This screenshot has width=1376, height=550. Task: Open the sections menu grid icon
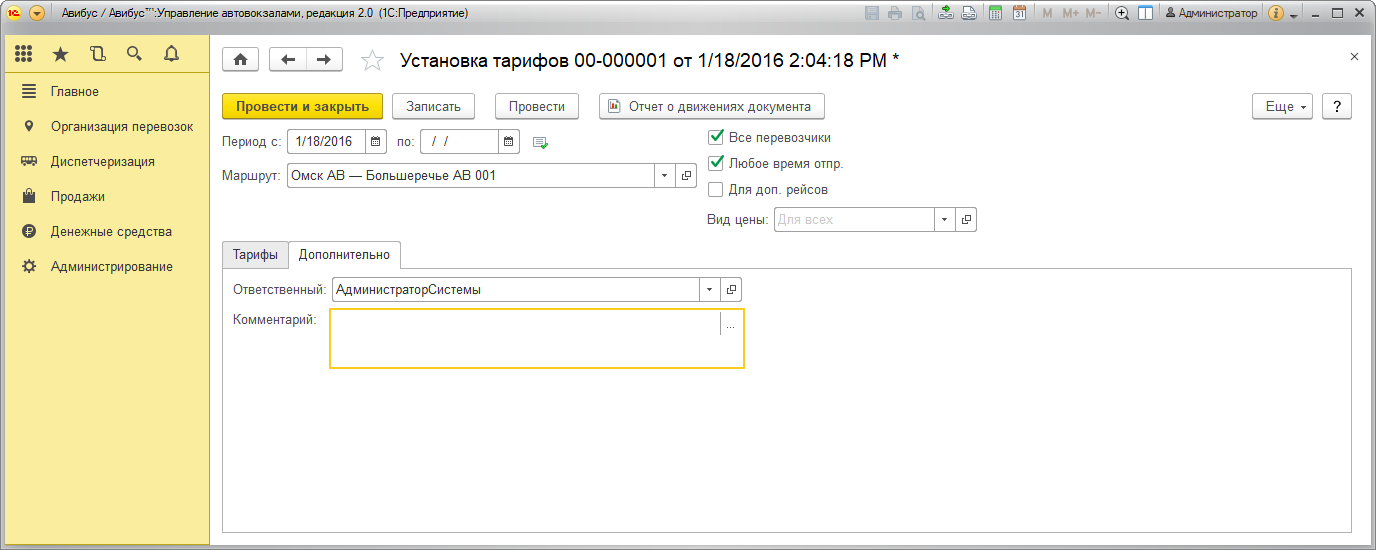pyautogui.click(x=24, y=54)
